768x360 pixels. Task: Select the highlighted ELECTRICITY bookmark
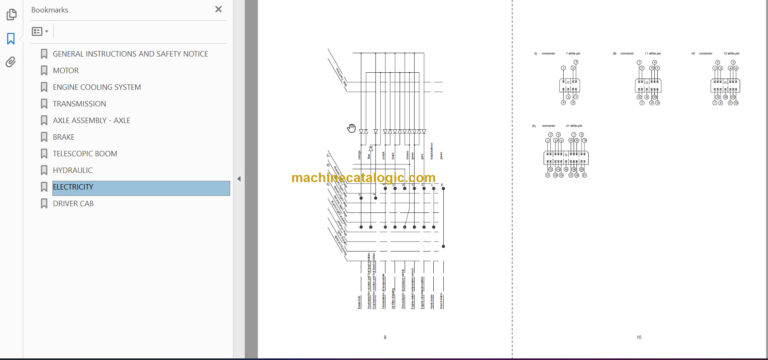coord(141,188)
